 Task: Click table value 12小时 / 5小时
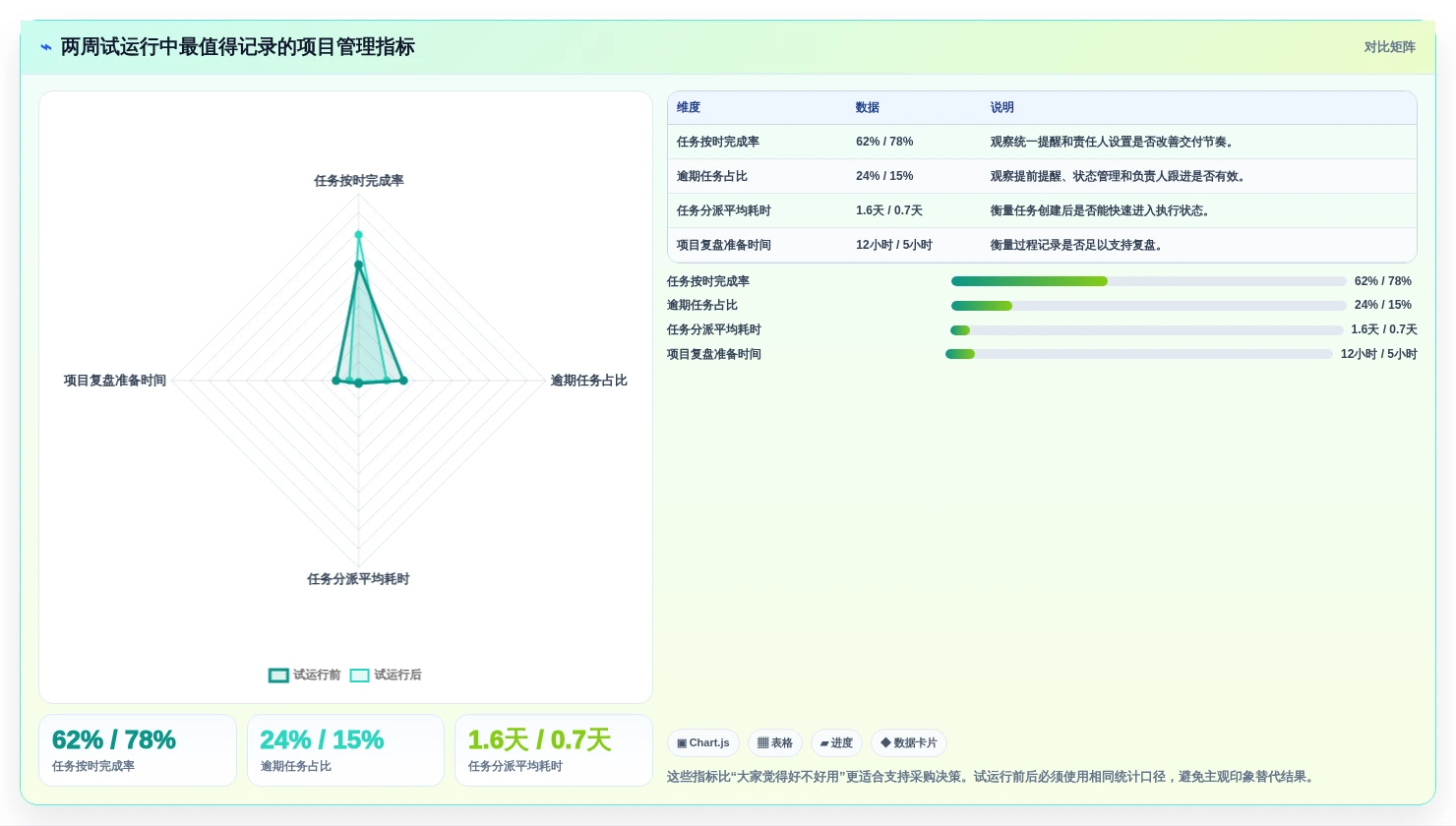(894, 246)
